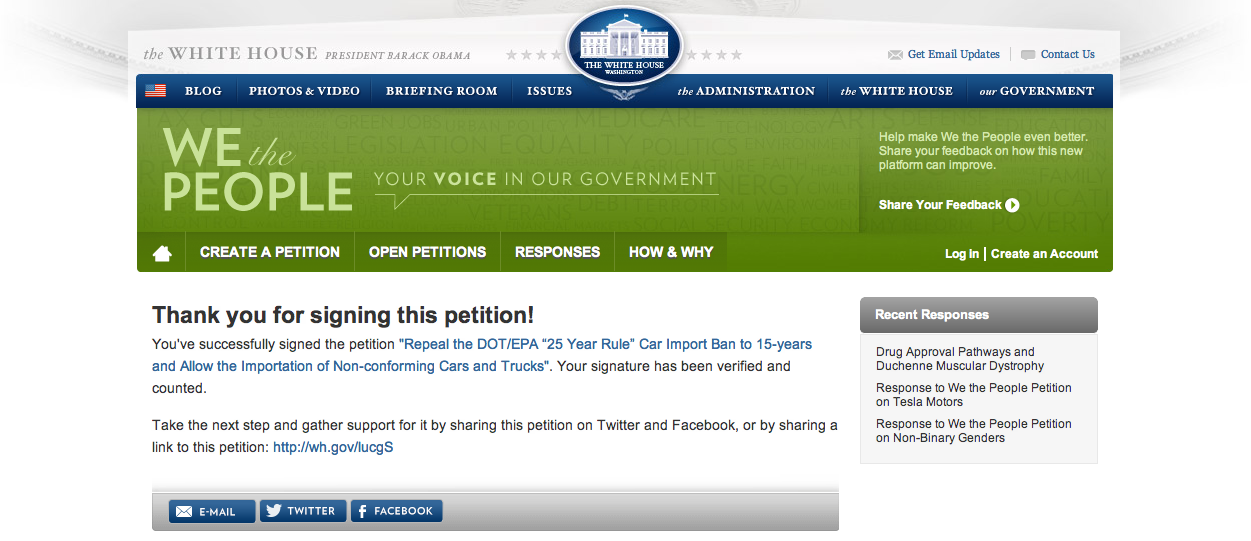Open the Tesla Motors petition response

[973, 395]
